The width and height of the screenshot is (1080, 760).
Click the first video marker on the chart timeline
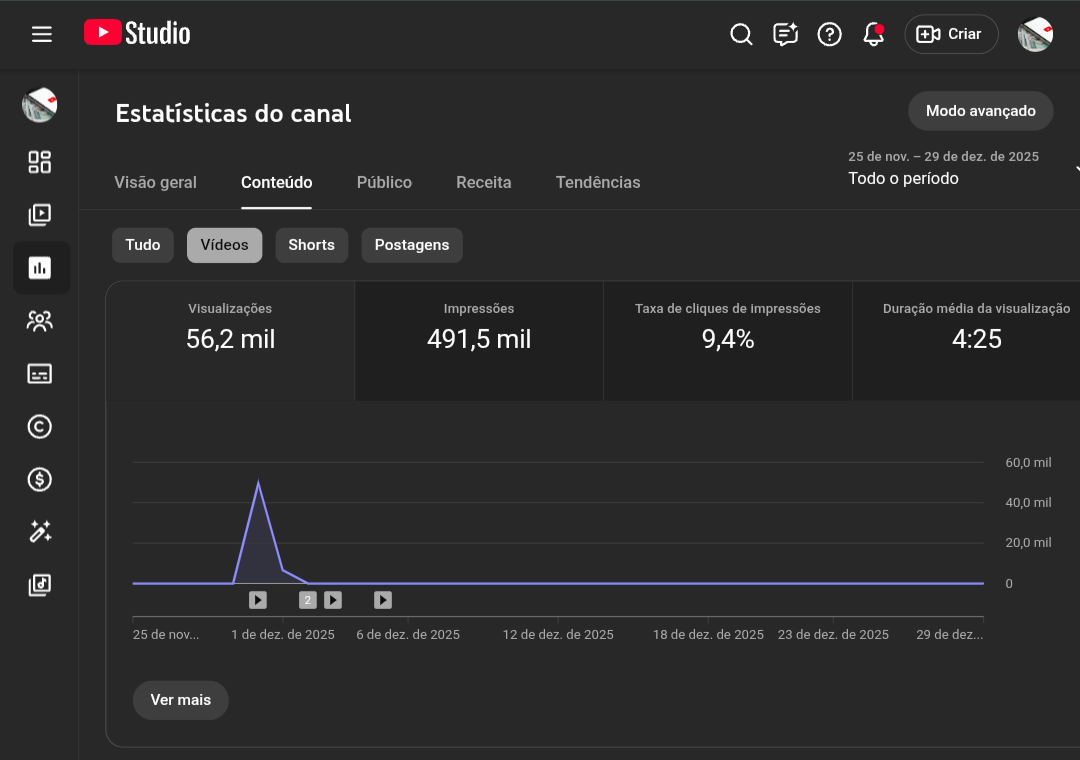coord(258,600)
